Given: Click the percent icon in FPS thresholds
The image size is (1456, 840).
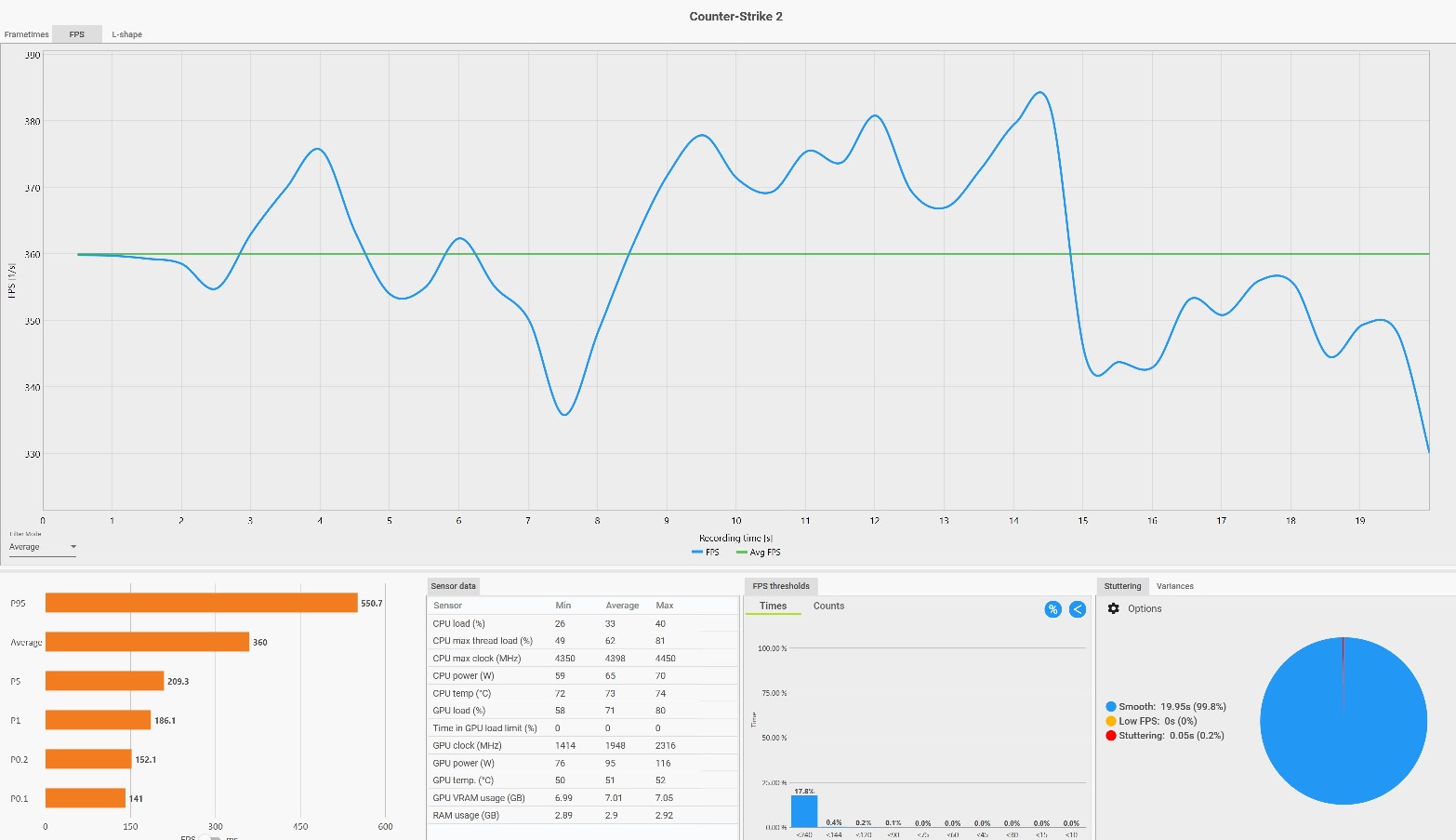Looking at the screenshot, I should pyautogui.click(x=1052, y=609).
